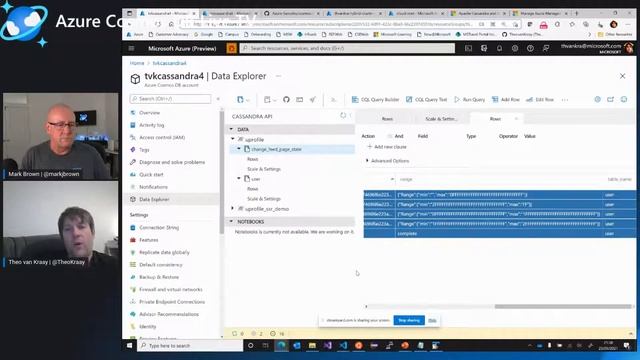Select change_feed_page_state table
Image resolution: width=640 pixels, height=360 pixels.
click(276, 149)
